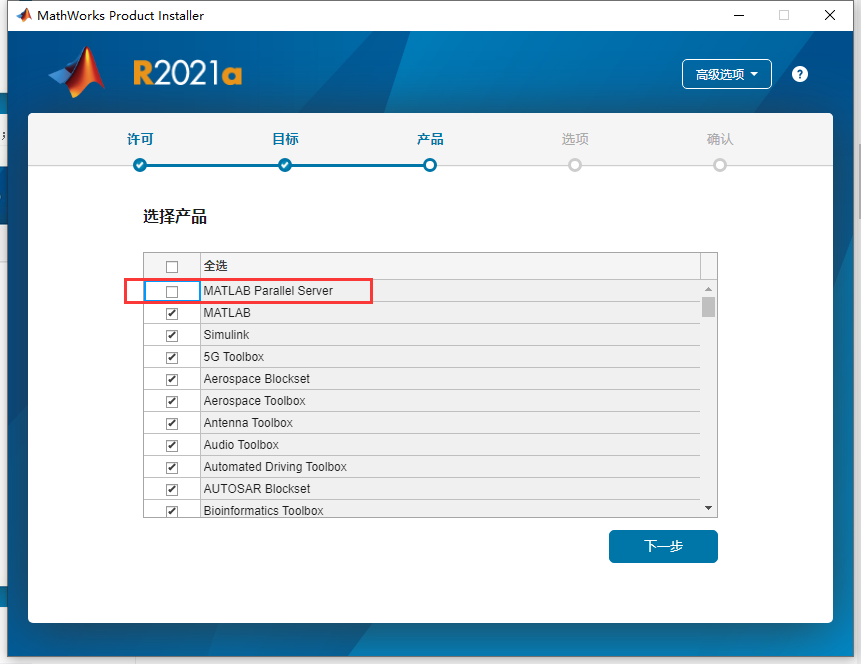Click the 确认 step circle indicator
Viewport: 861px width, 664px height.
719,165
